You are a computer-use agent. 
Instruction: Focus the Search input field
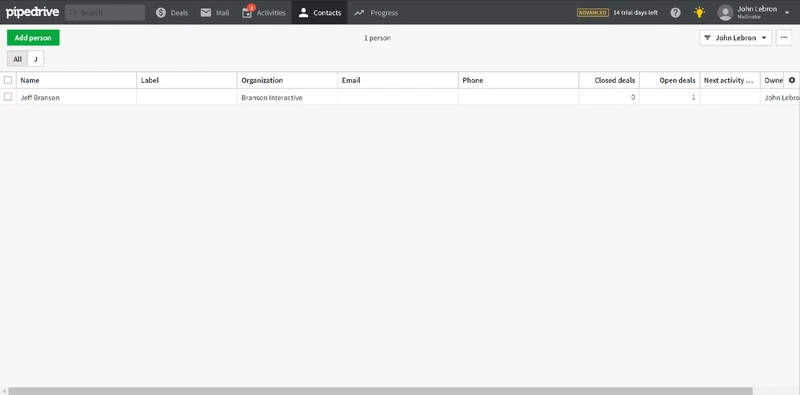105,13
